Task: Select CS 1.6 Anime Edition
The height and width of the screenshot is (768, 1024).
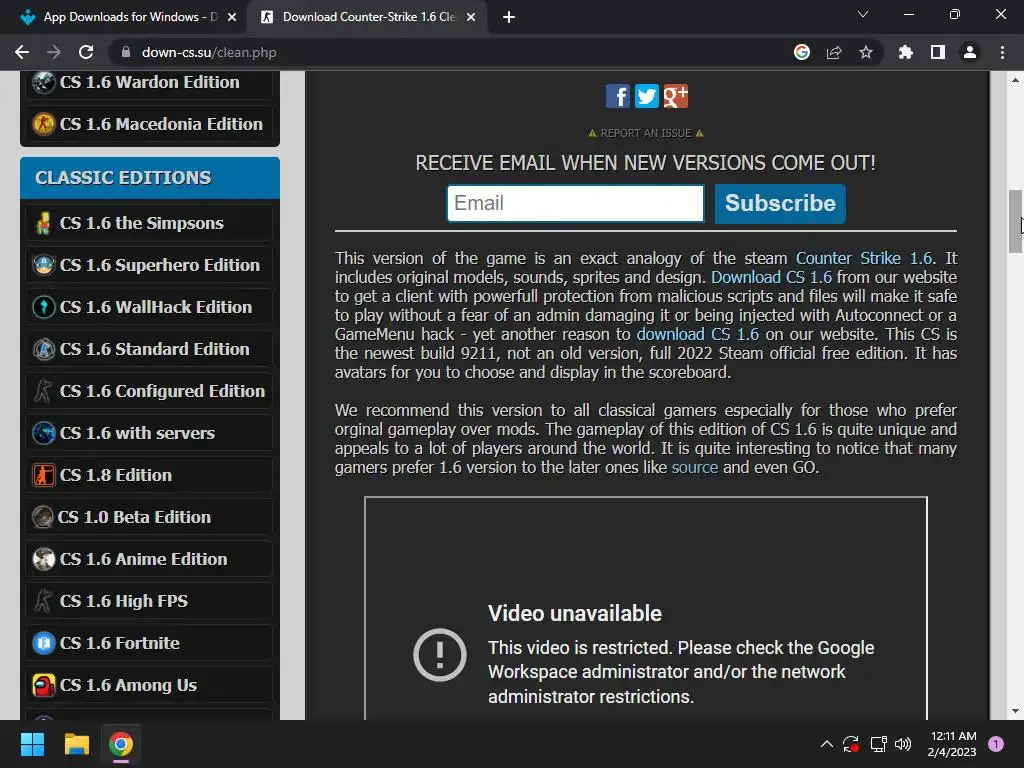Action: pyautogui.click(x=150, y=559)
